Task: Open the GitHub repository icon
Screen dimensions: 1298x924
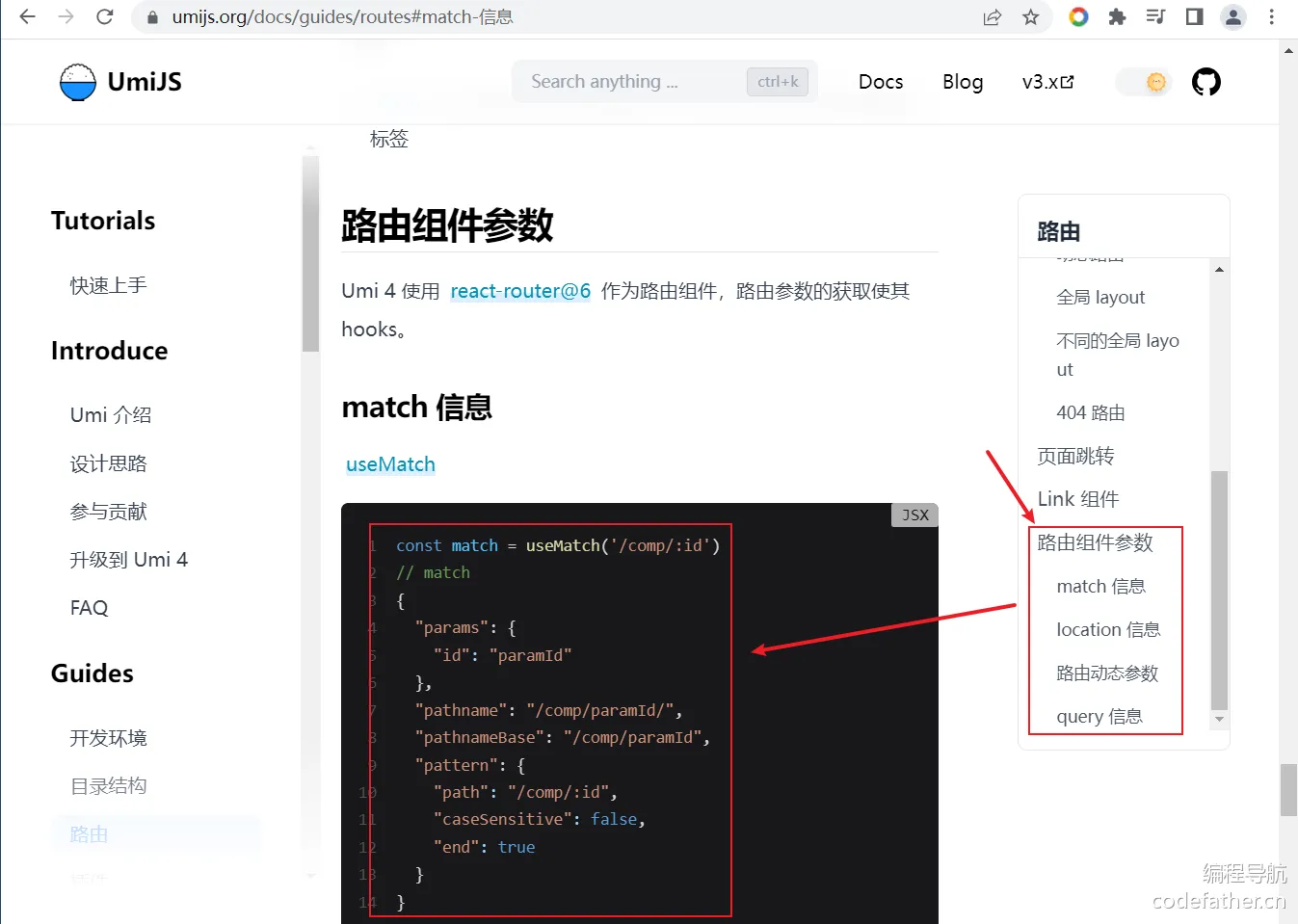Action: (x=1206, y=82)
